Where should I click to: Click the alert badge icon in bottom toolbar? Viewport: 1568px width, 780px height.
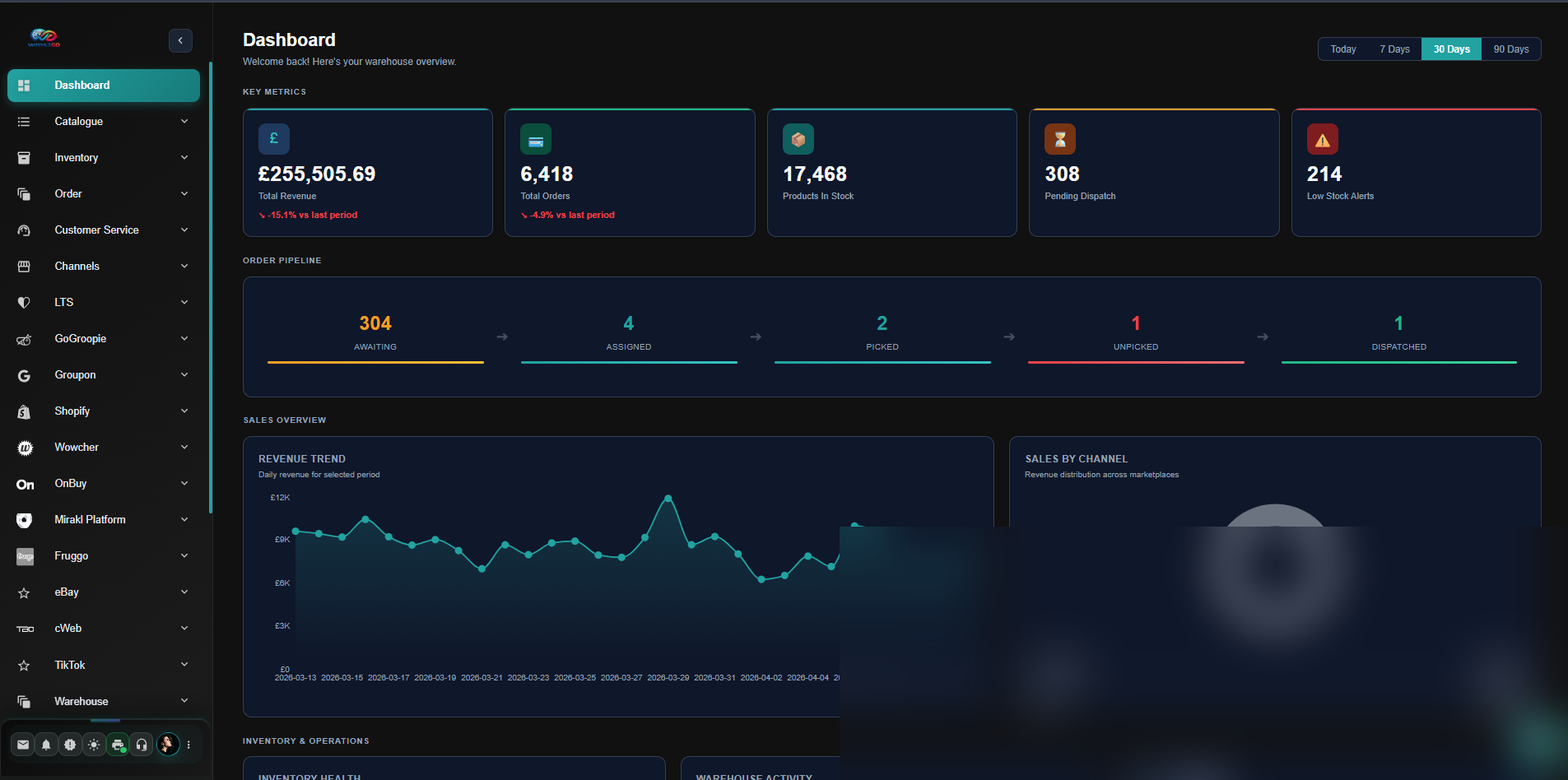click(x=70, y=745)
